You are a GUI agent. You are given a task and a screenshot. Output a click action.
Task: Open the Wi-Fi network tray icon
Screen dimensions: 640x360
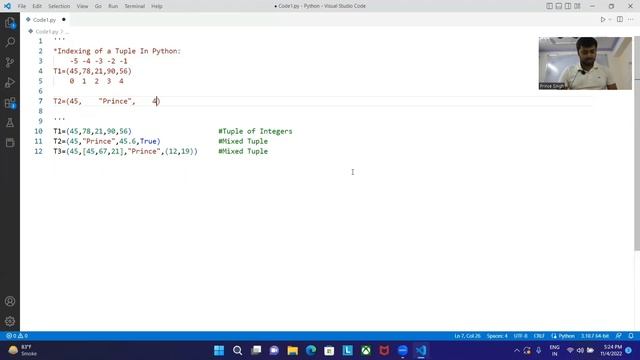point(570,351)
